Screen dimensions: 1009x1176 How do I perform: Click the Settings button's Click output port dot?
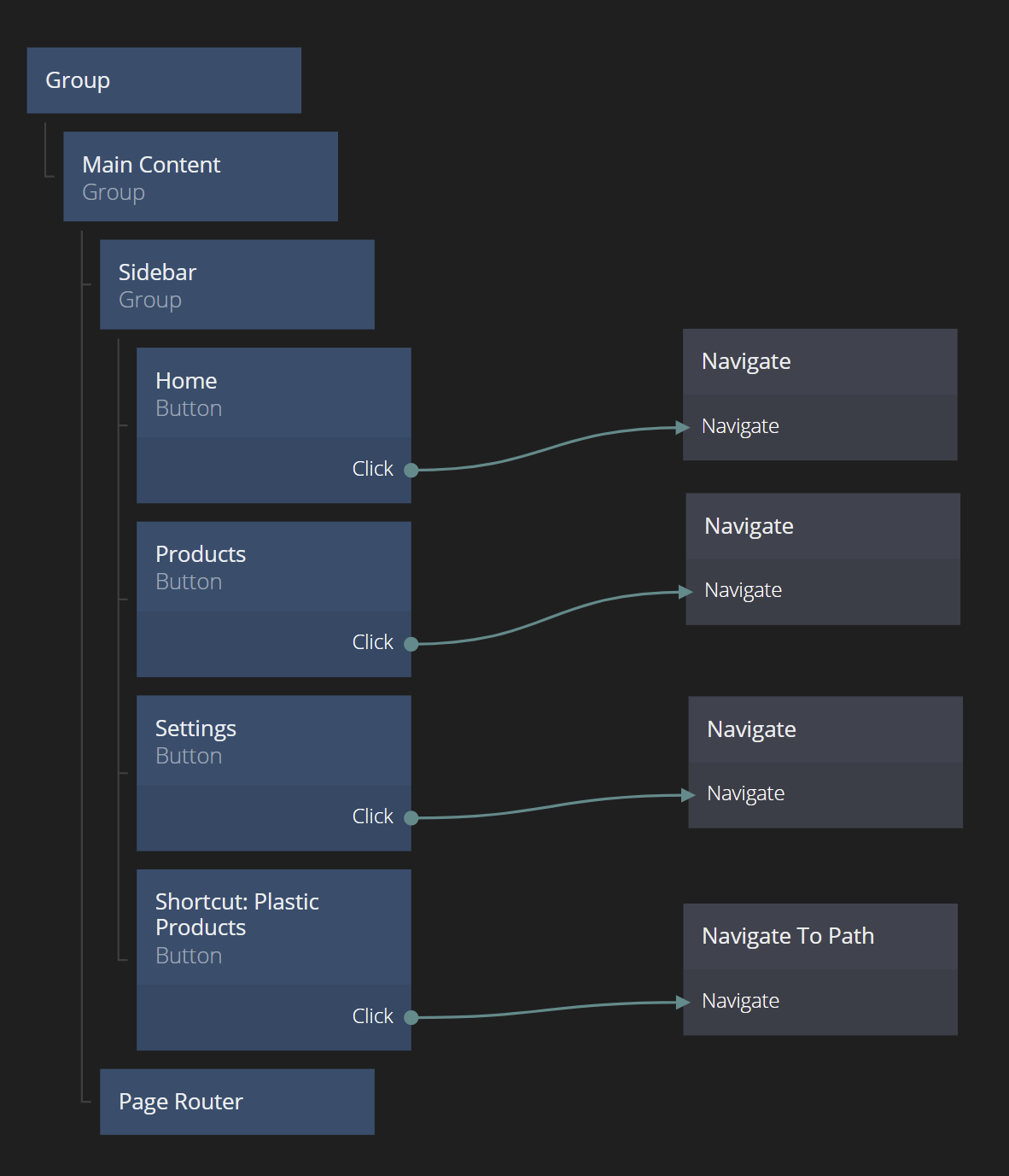point(411,818)
